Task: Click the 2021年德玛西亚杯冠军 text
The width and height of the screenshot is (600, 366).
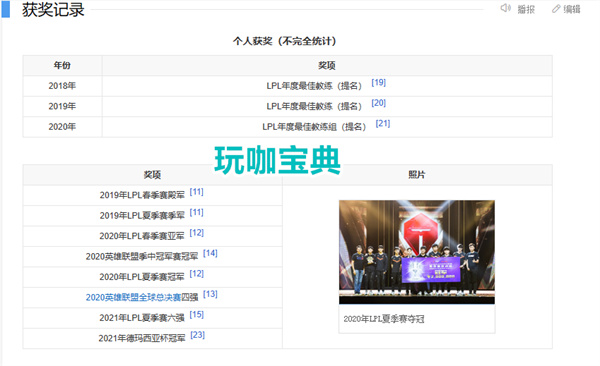Action: [x=142, y=338]
